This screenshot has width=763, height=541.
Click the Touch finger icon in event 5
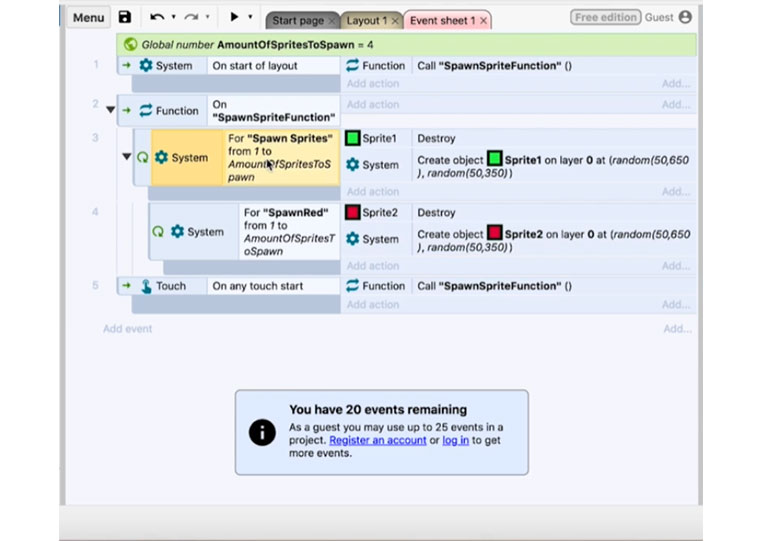[146, 286]
